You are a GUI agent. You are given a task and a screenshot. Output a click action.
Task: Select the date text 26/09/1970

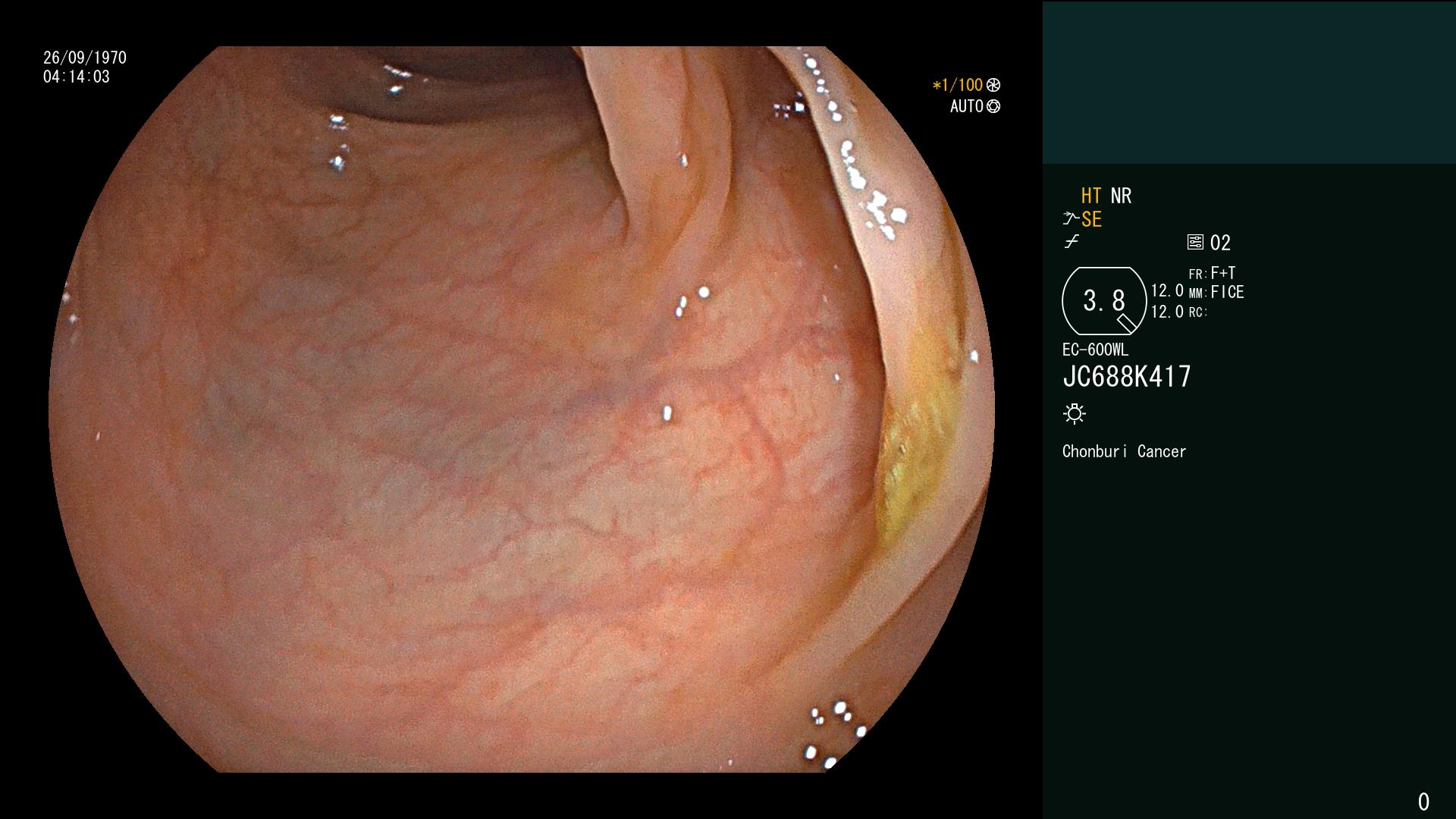[85, 58]
